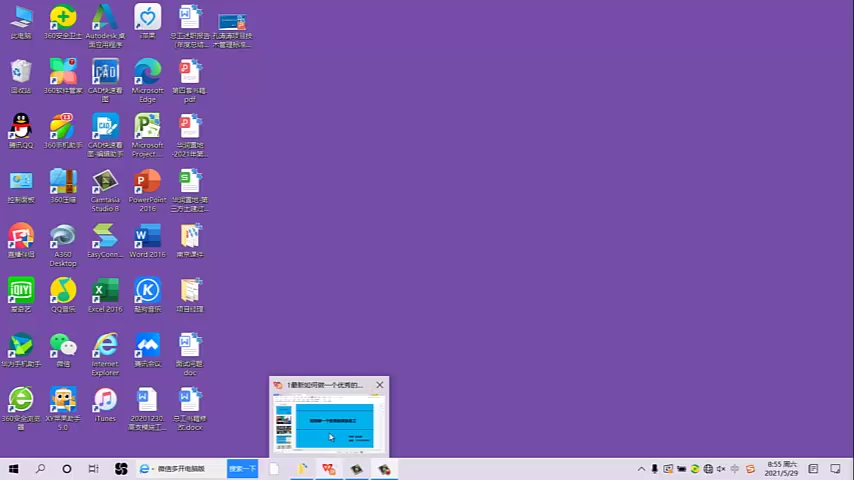This screenshot has height=480, width=854.
Task: Click the pinwheel fan icon on taskbar
Action: coord(121,469)
